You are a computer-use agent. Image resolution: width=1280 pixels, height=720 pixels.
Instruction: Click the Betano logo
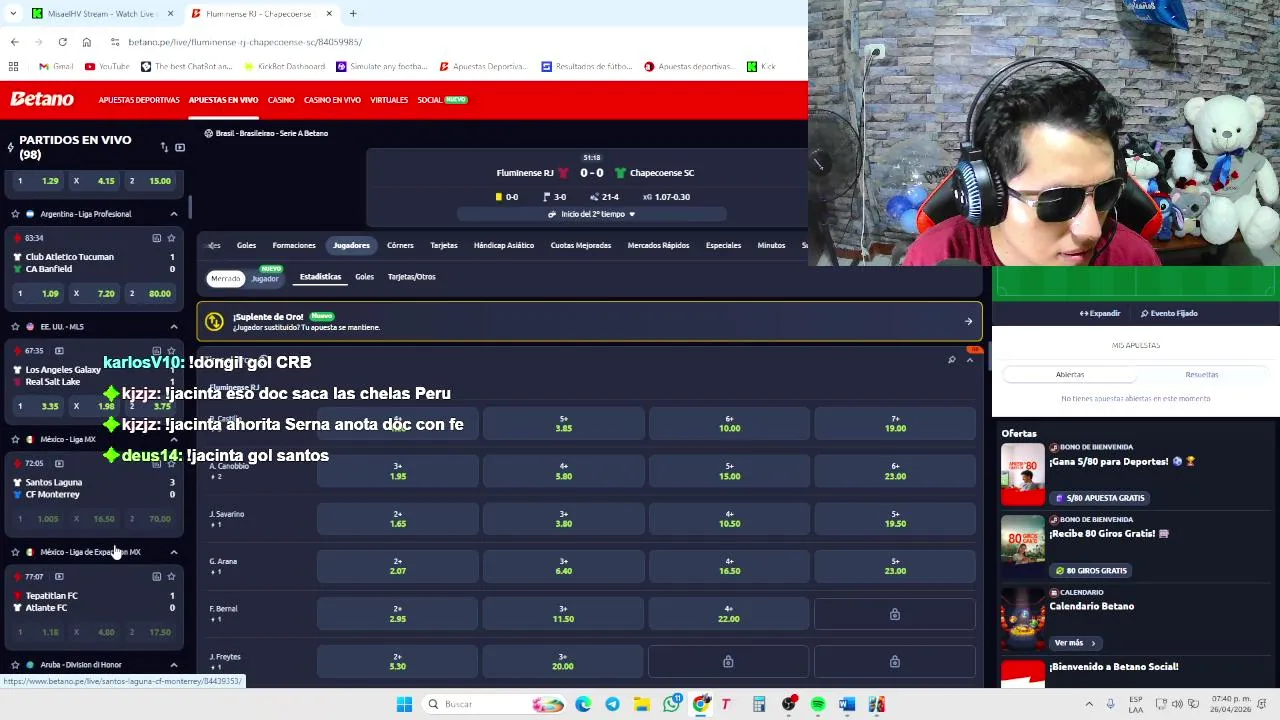(42, 99)
